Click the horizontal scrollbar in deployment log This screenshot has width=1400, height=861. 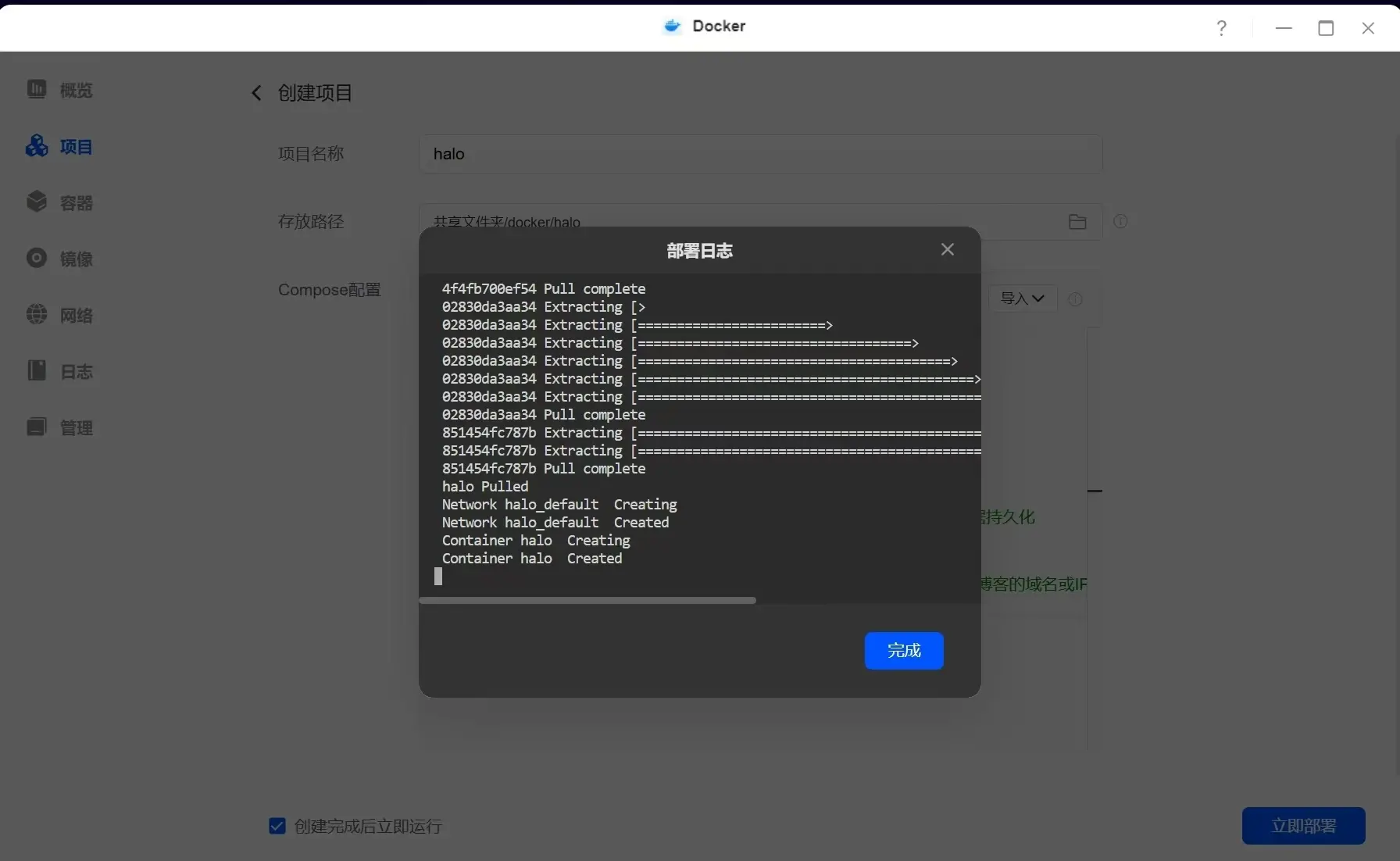pyautogui.click(x=587, y=600)
